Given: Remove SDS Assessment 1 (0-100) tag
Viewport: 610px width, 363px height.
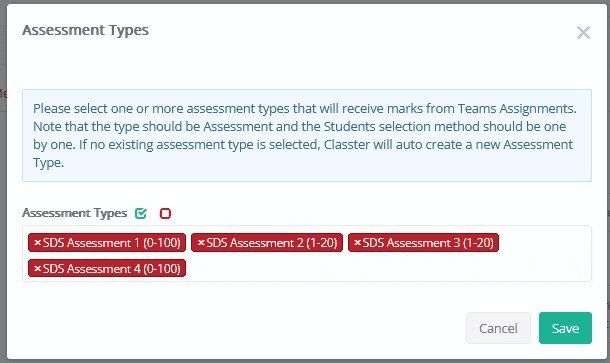Looking at the screenshot, I should [x=37, y=242].
